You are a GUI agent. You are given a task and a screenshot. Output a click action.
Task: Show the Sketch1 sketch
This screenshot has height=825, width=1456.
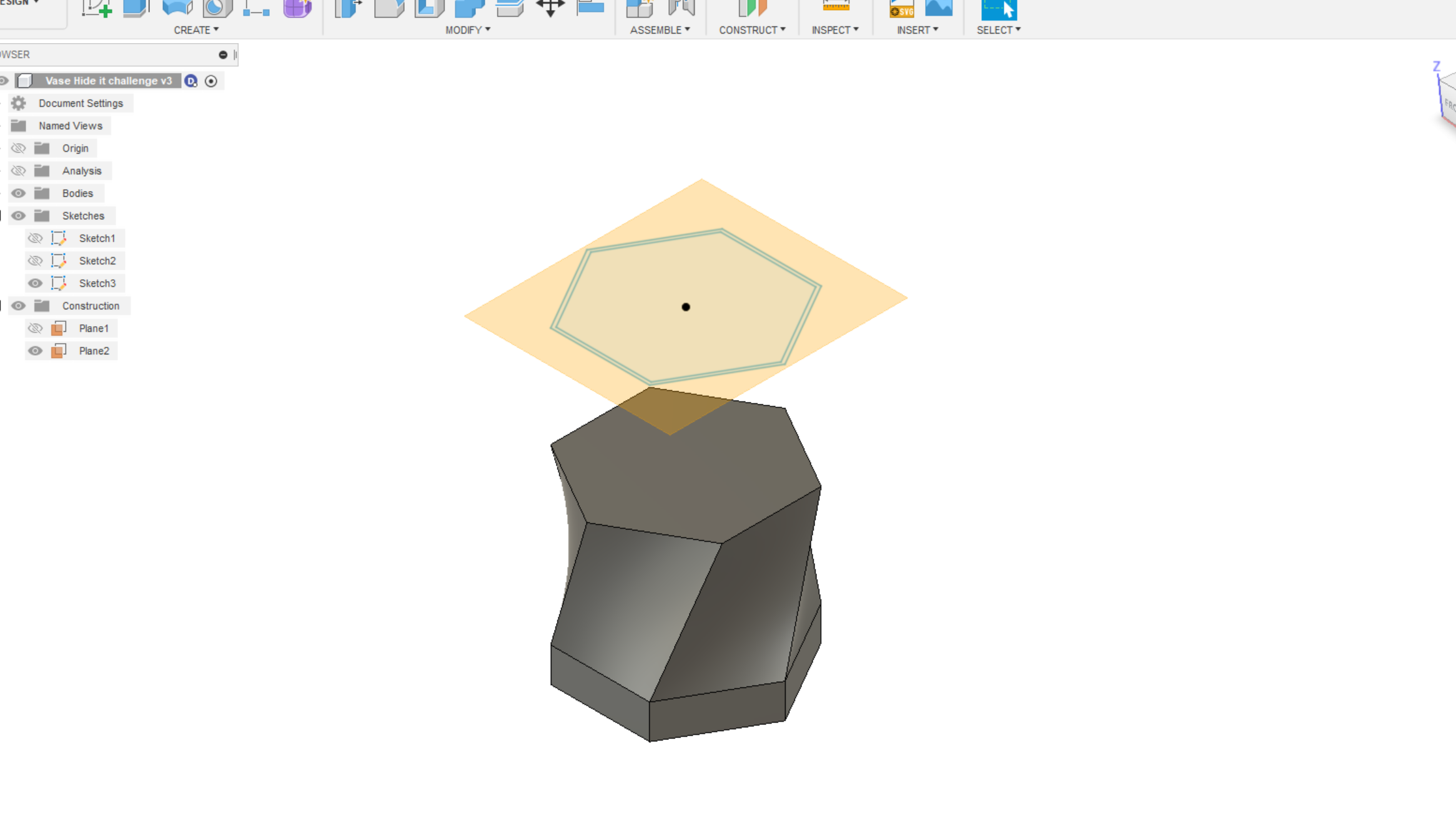pos(35,238)
